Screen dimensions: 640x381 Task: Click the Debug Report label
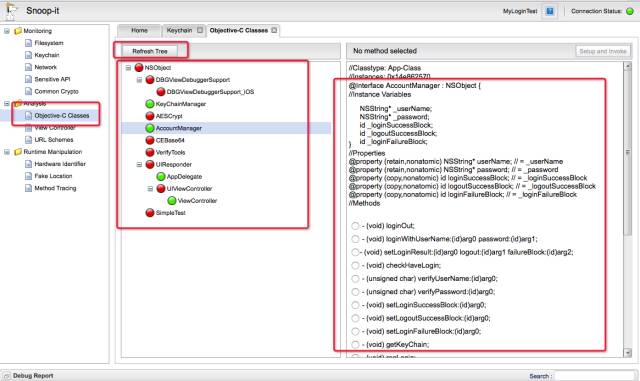pos(33,376)
